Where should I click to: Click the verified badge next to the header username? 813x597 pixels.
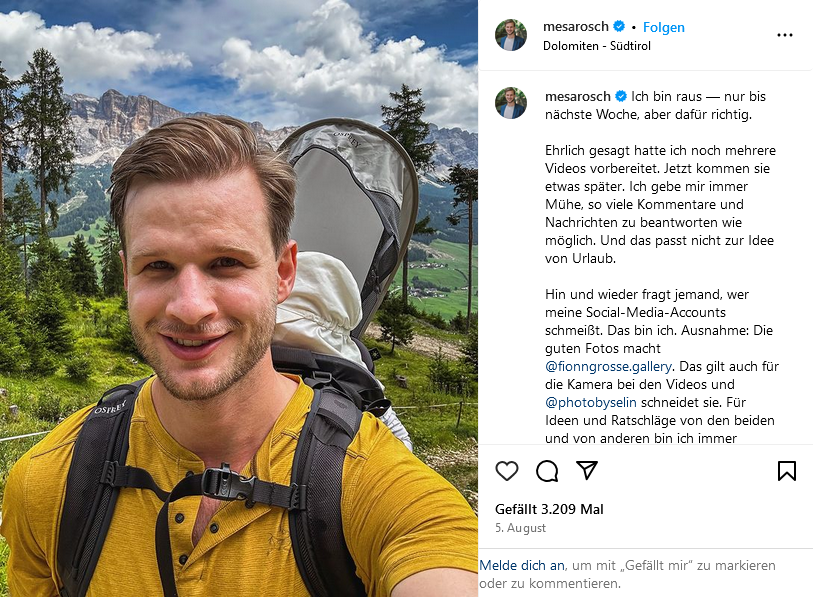(x=619, y=26)
